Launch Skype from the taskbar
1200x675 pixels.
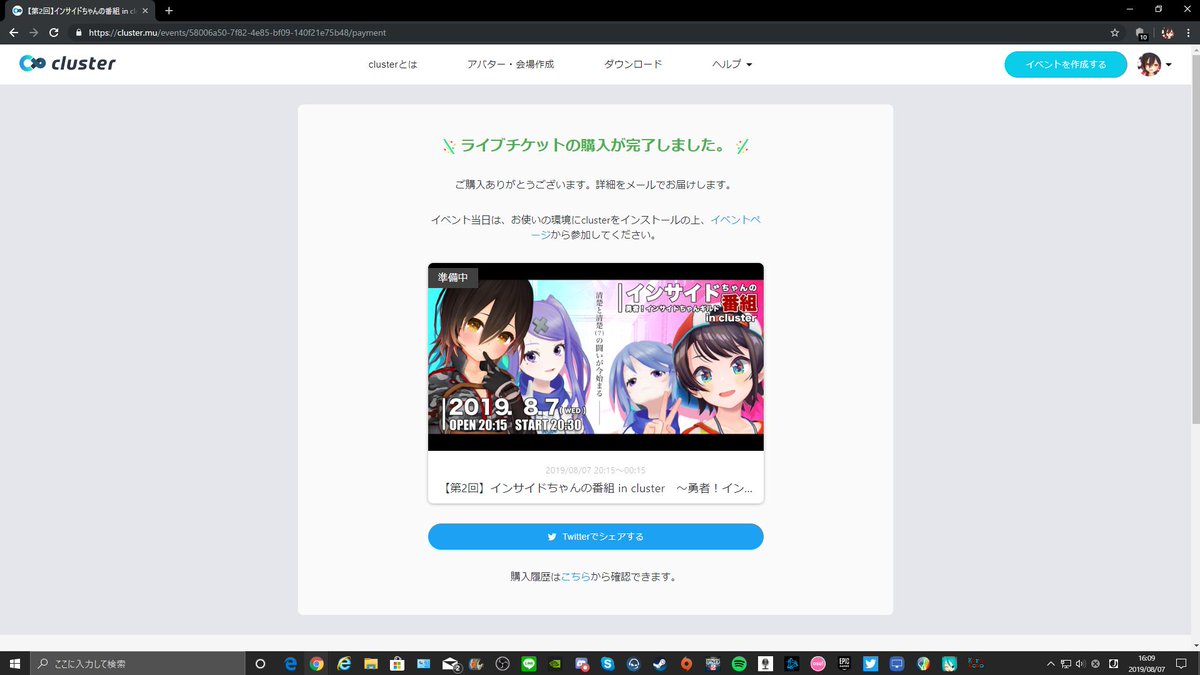pyautogui.click(x=607, y=663)
